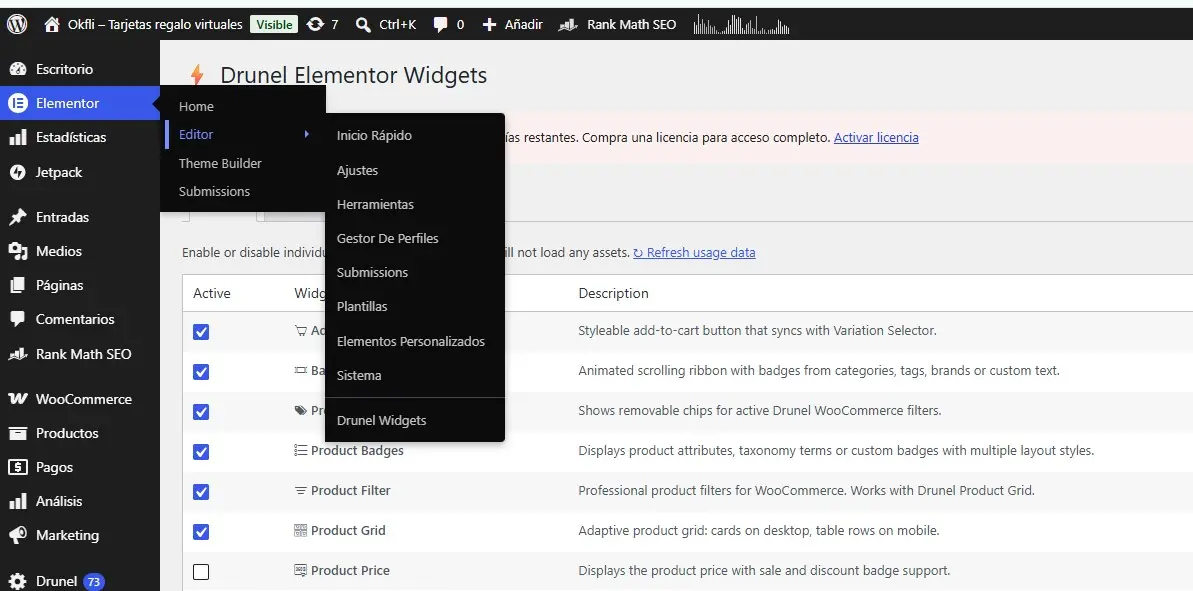Select Drunel Widgets submenu item
The height and width of the screenshot is (591, 1193).
click(381, 421)
